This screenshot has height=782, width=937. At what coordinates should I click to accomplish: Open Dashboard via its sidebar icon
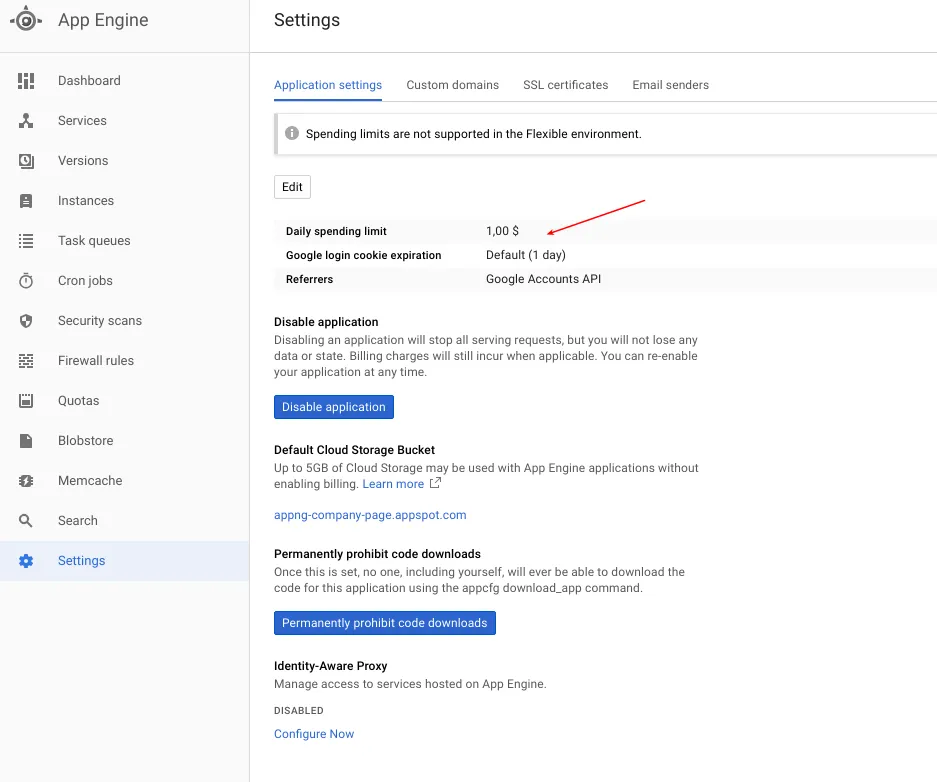[x=26, y=81]
